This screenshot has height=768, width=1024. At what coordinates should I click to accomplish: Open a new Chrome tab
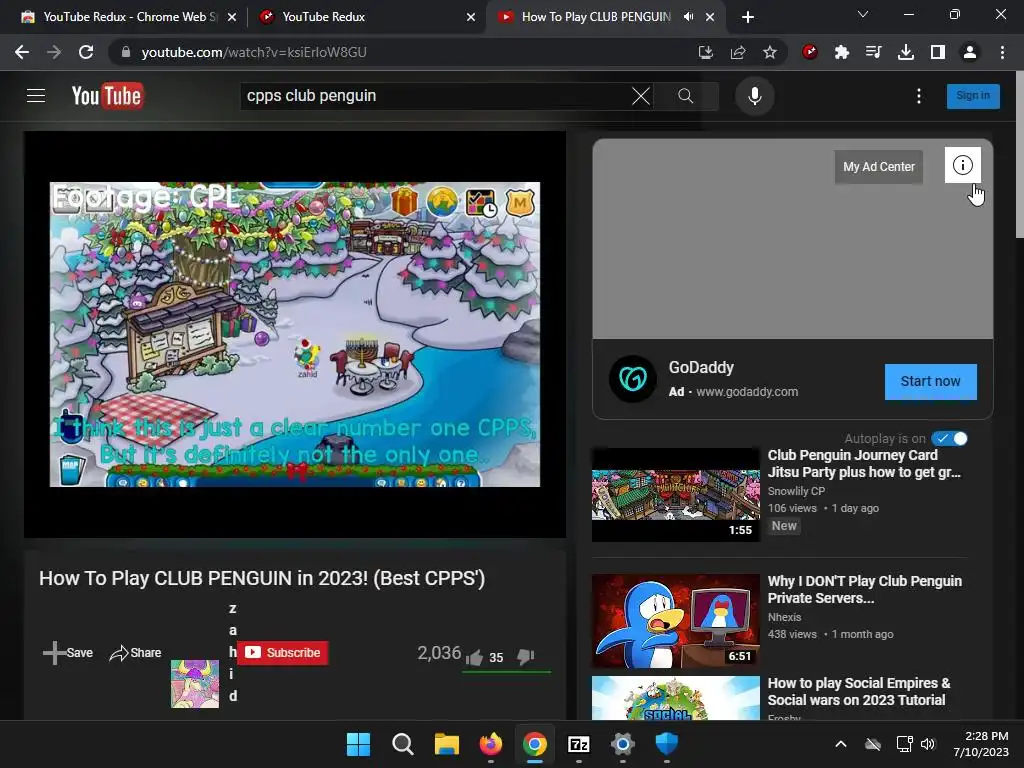pos(748,17)
